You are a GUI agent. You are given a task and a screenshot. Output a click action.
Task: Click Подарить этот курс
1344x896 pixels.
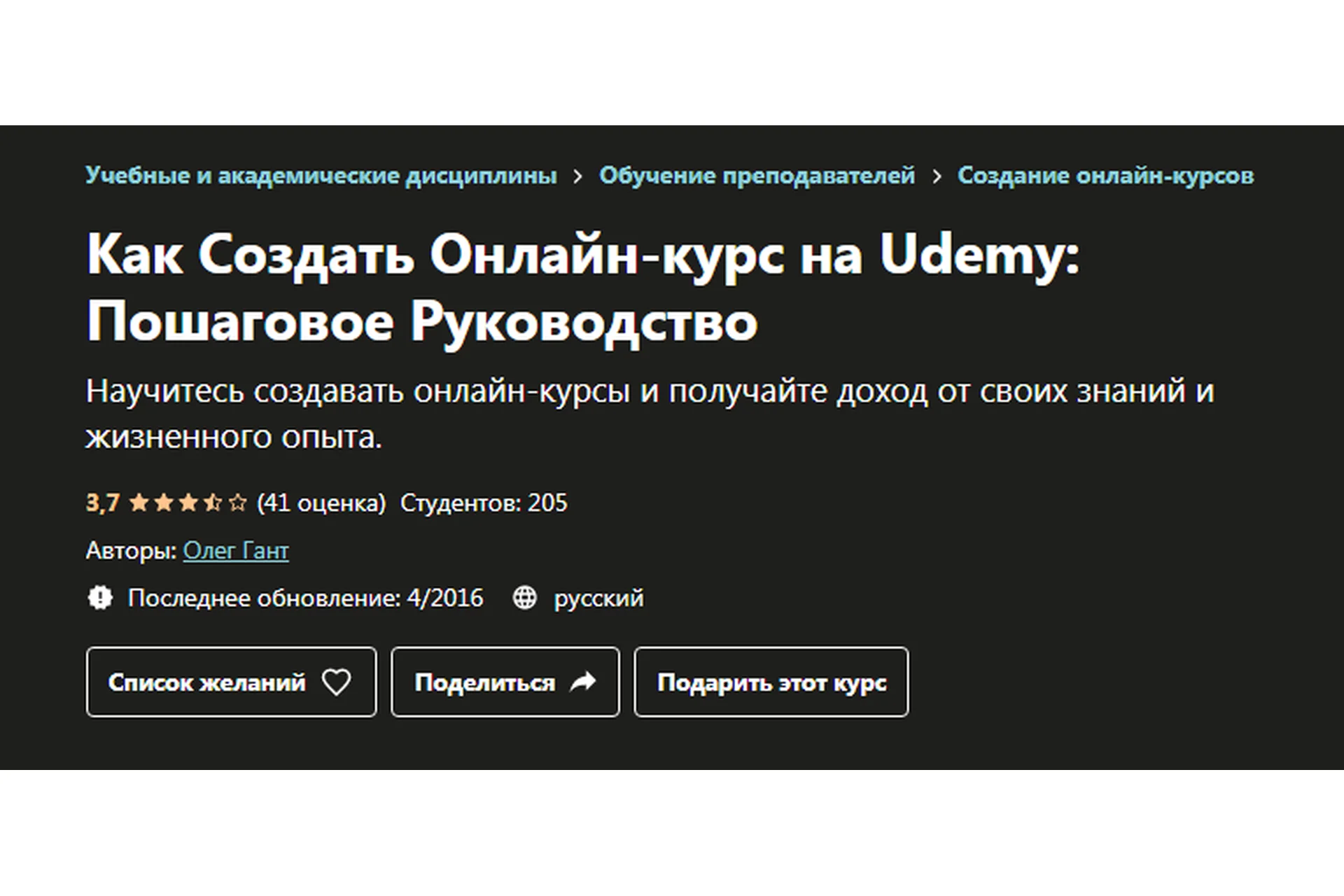(771, 682)
